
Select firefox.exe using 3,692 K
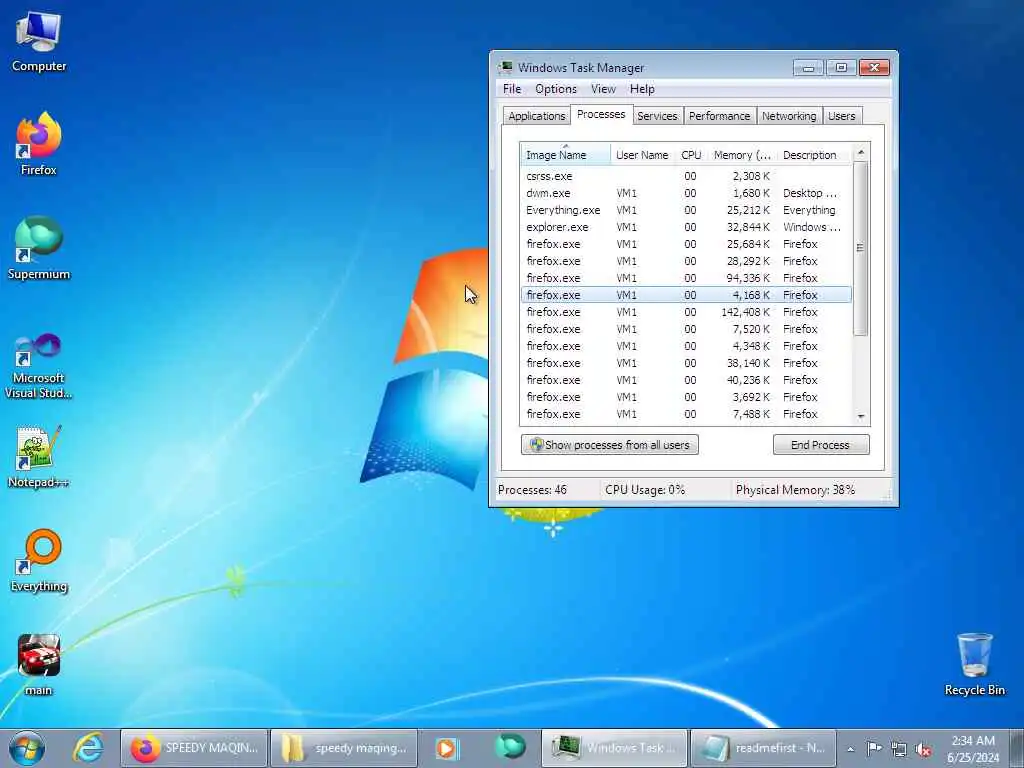pyautogui.click(x=686, y=397)
